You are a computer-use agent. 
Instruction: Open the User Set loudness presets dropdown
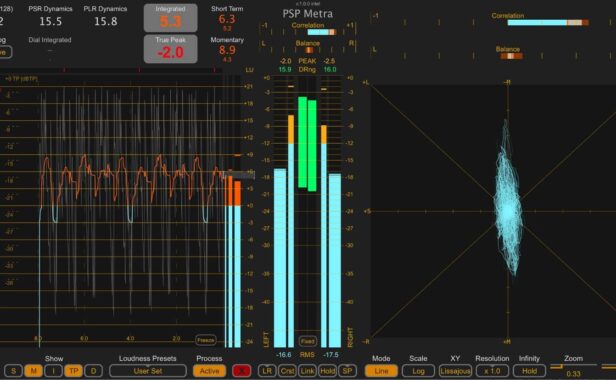click(x=148, y=371)
